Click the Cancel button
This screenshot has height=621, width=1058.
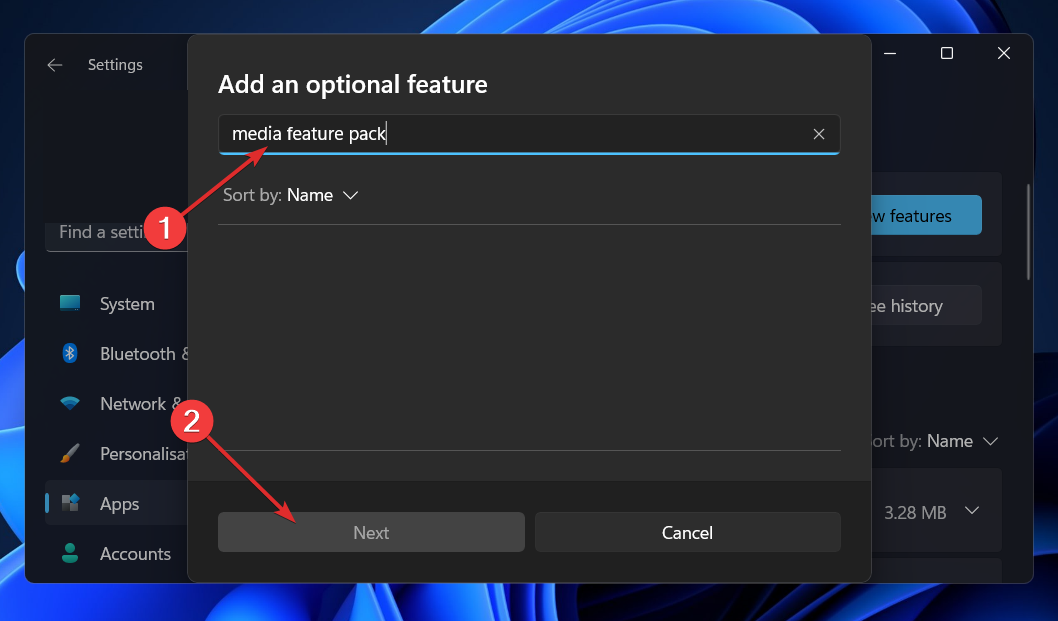pyautogui.click(x=688, y=532)
